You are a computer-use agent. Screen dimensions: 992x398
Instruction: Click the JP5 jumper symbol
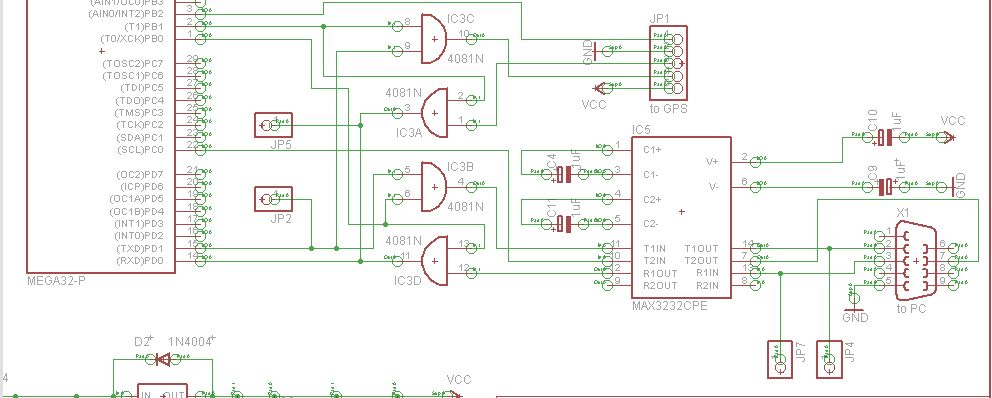273,125
